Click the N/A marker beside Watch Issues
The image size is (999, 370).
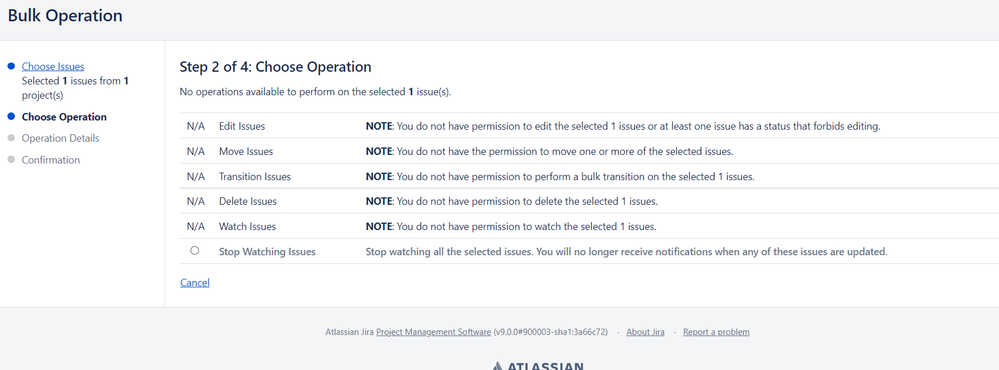click(196, 226)
